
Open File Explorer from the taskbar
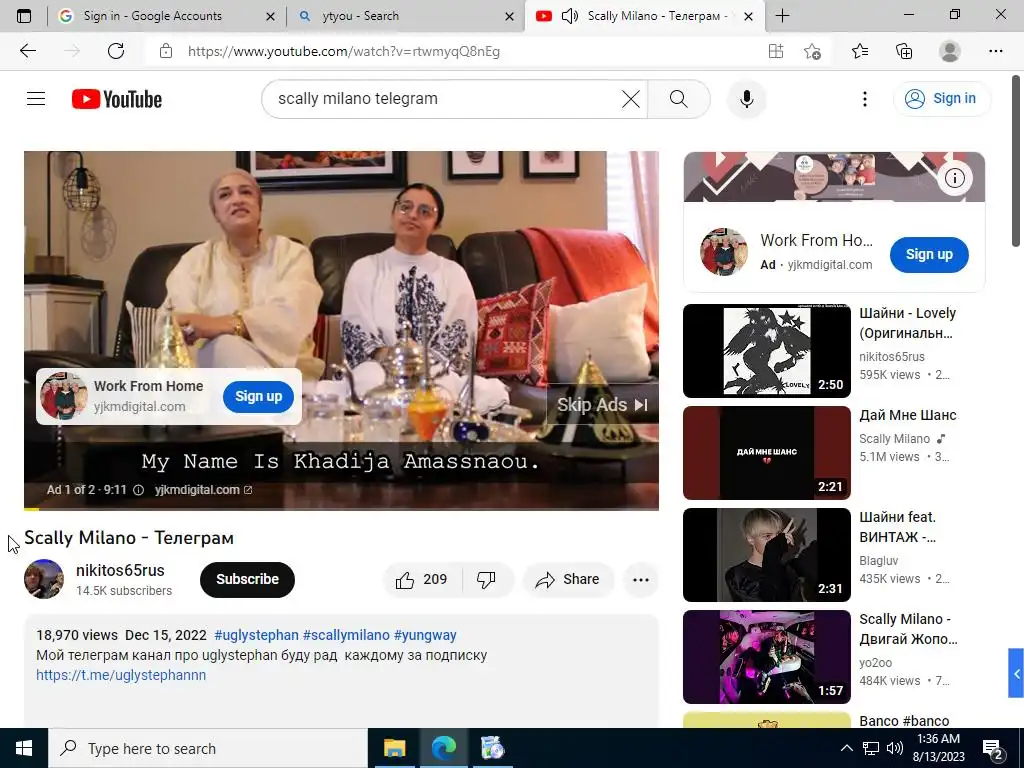[394, 748]
